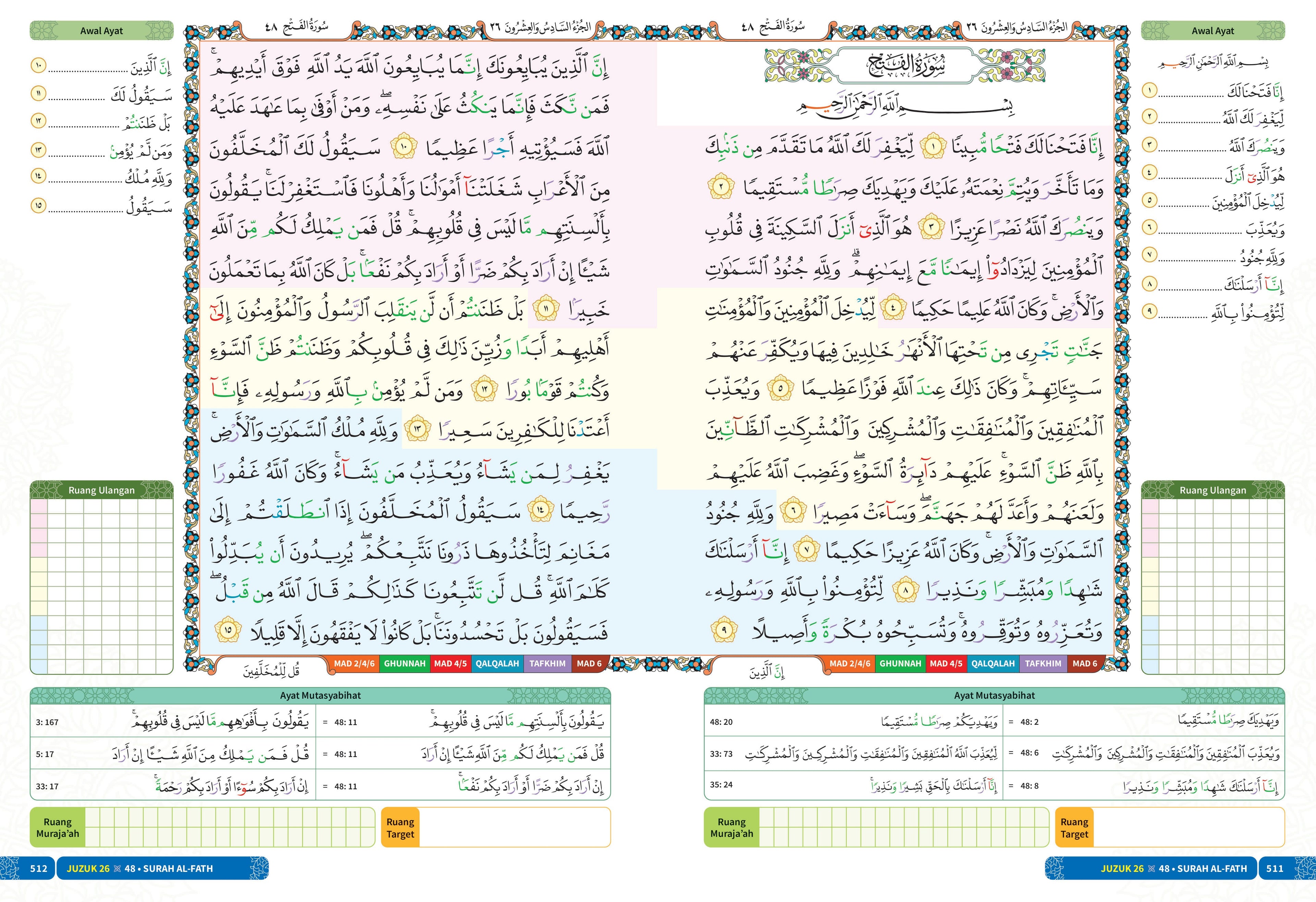Click the Awal Ayat circle numbered 14
Screen dimensions: 1316x902
point(38,176)
